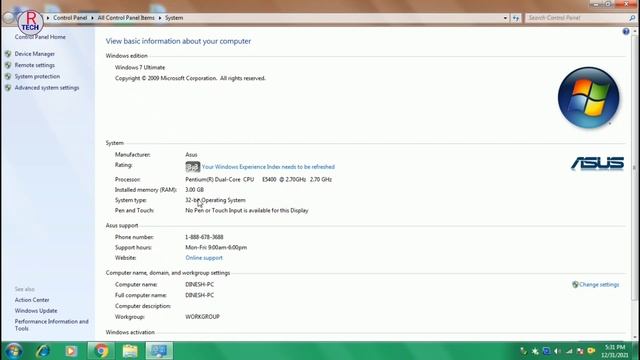Select the "WORKGROUP" value

(x=202, y=317)
